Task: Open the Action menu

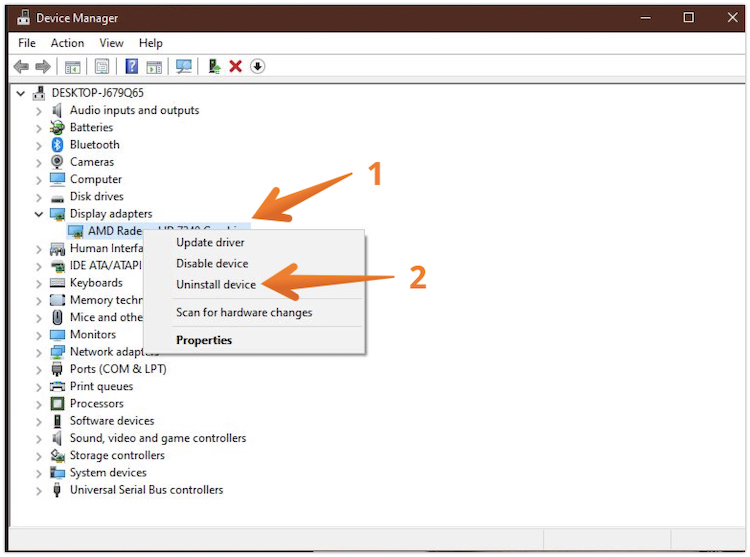Action: 67,43
